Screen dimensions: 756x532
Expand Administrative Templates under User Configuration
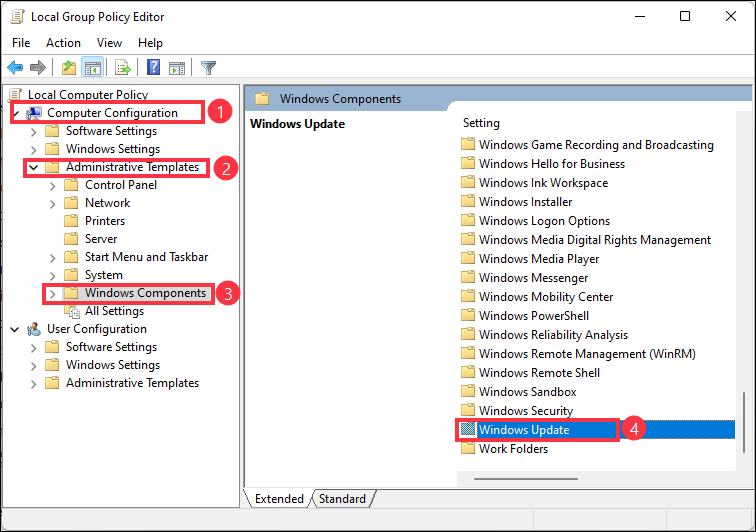[x=33, y=384]
